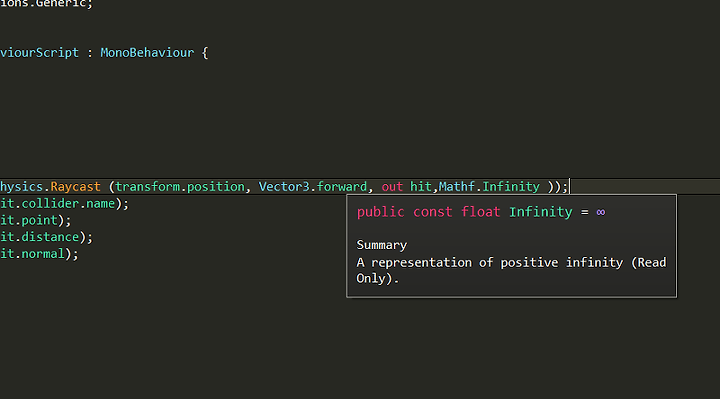Place cursor on transform.position argument
The image size is (720, 399).
180,187
